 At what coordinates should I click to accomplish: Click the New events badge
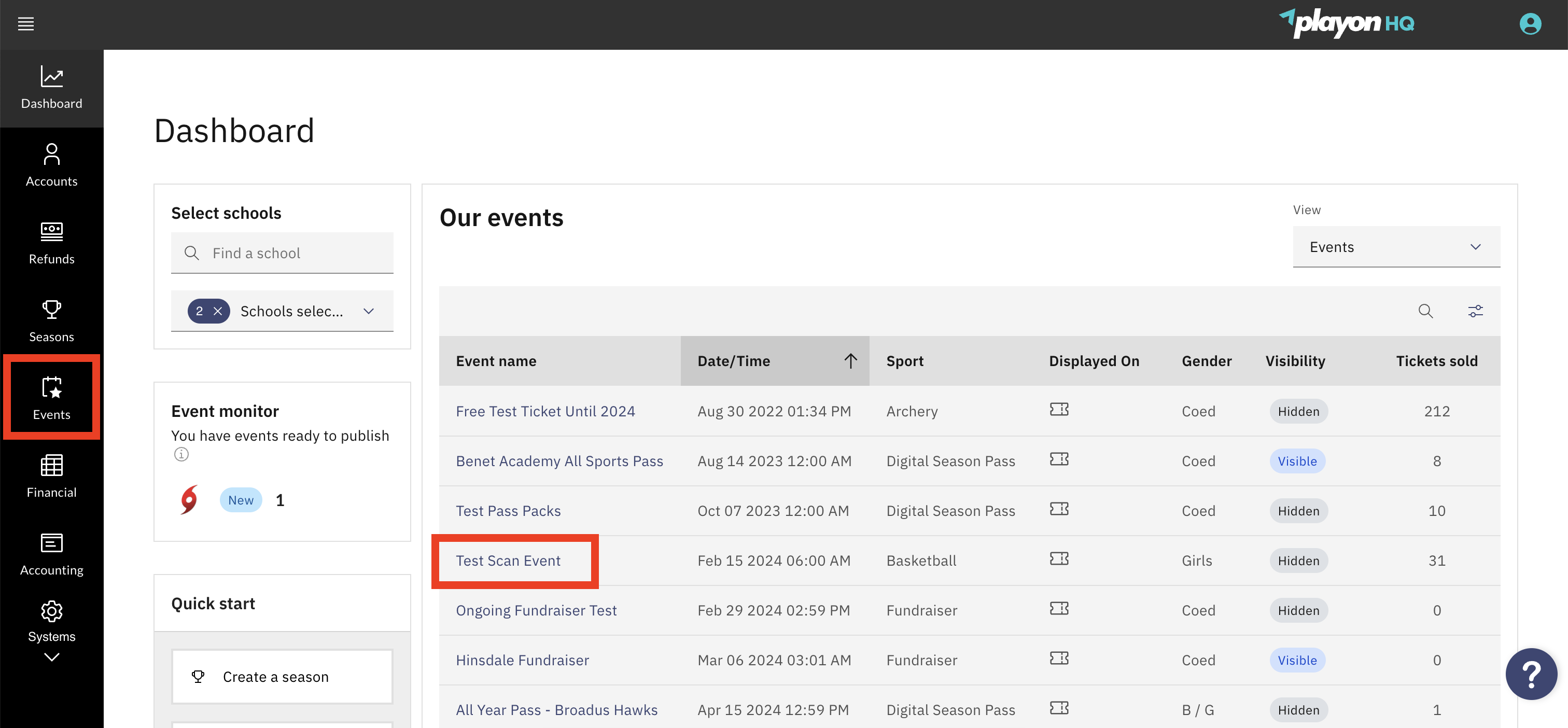coord(241,500)
